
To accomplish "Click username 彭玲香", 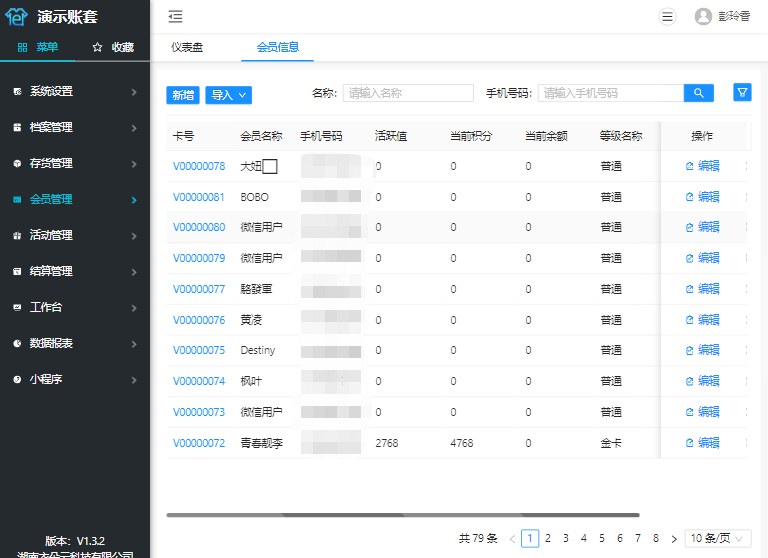I will 734,17.
